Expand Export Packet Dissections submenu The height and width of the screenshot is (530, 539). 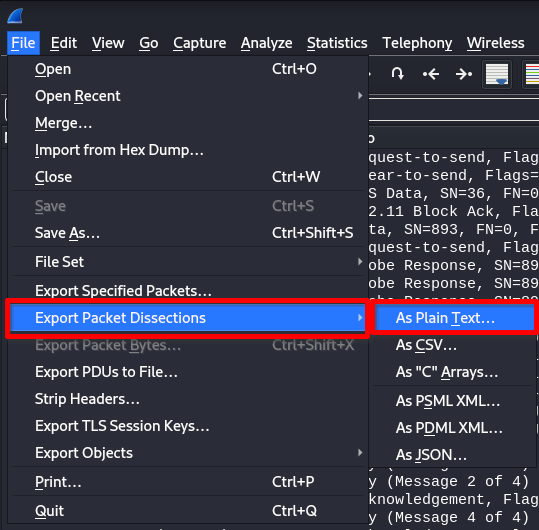[x=188, y=318]
